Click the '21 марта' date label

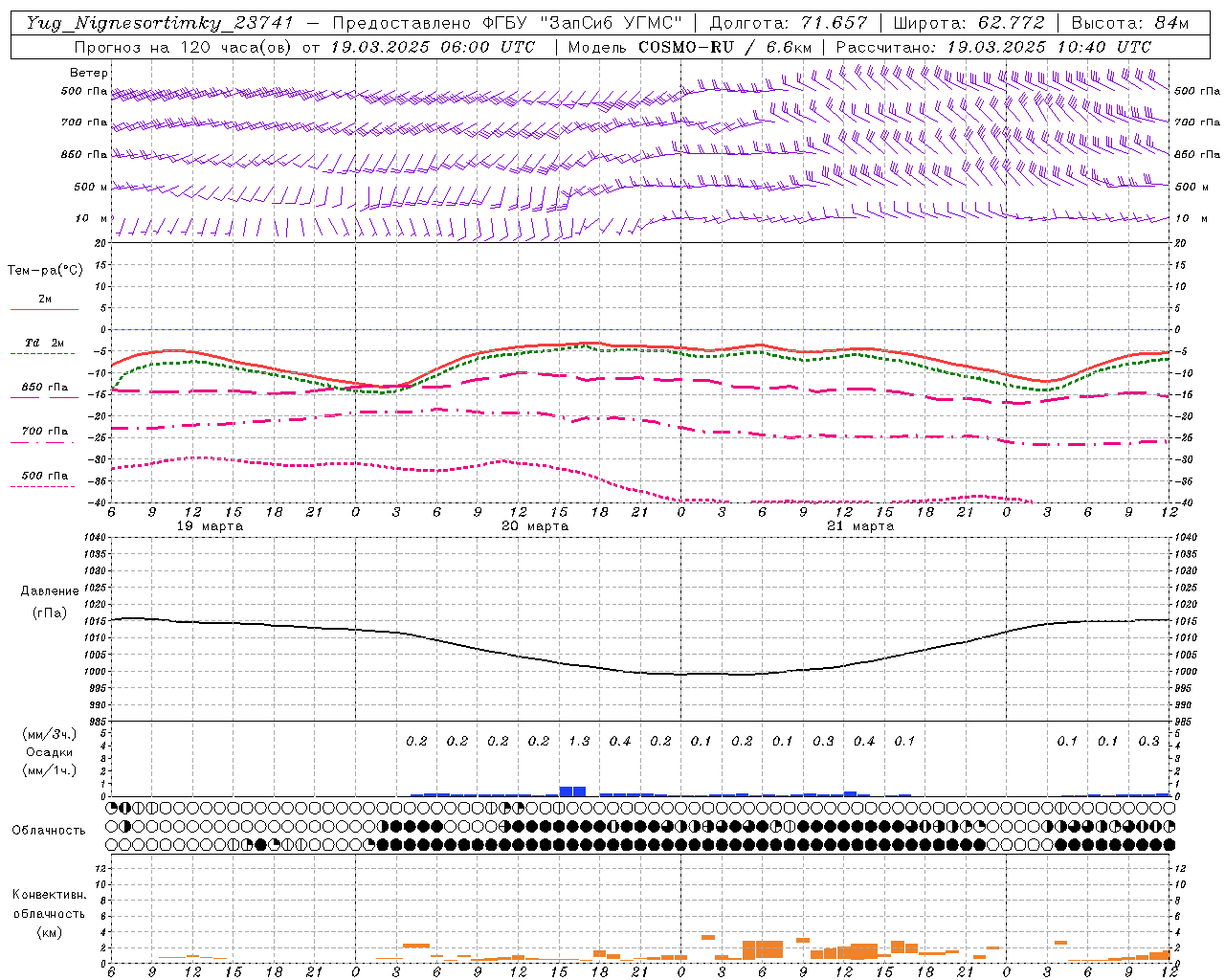(861, 526)
